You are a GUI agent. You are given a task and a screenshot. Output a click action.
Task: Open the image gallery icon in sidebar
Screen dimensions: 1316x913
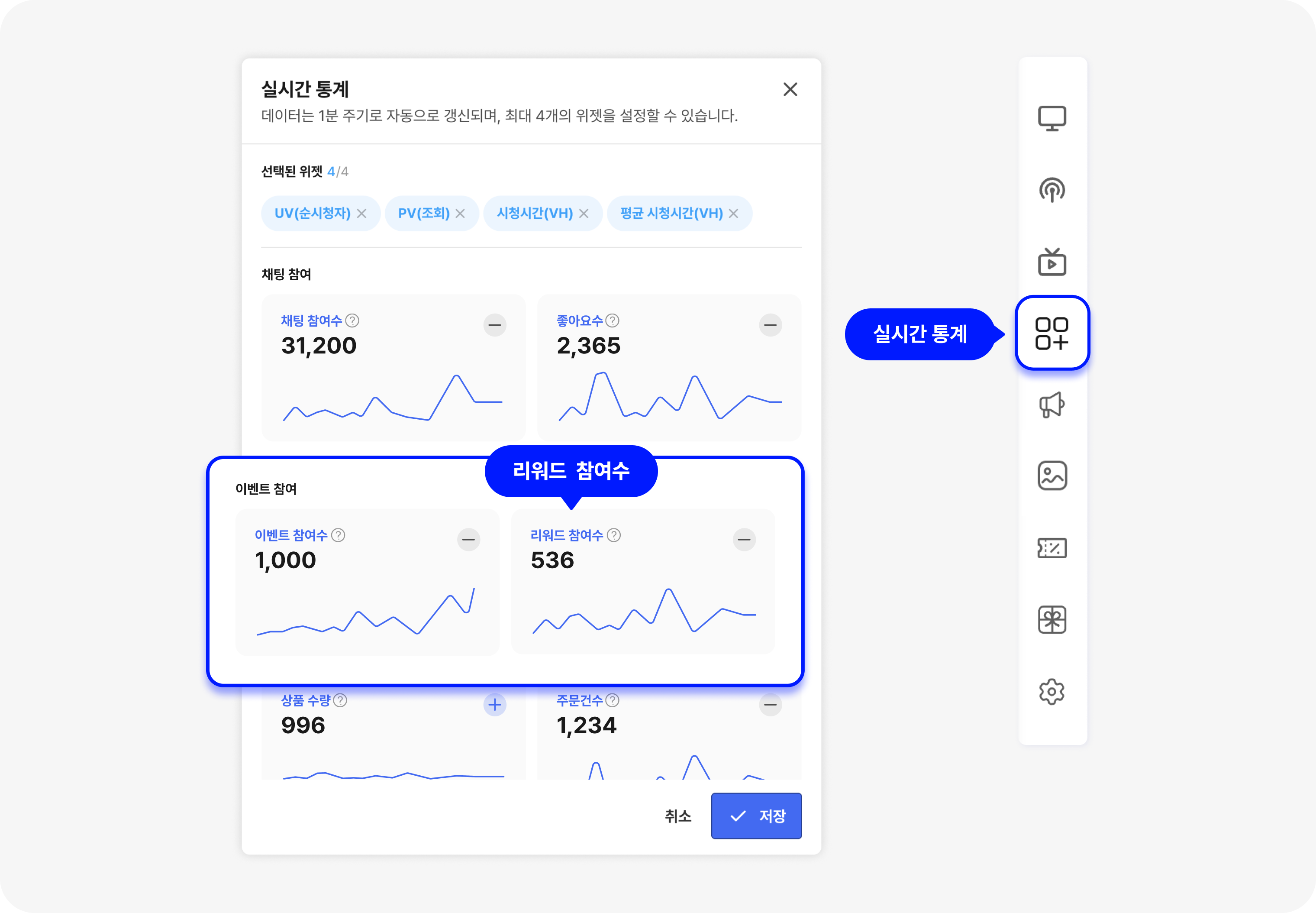[x=1052, y=476]
